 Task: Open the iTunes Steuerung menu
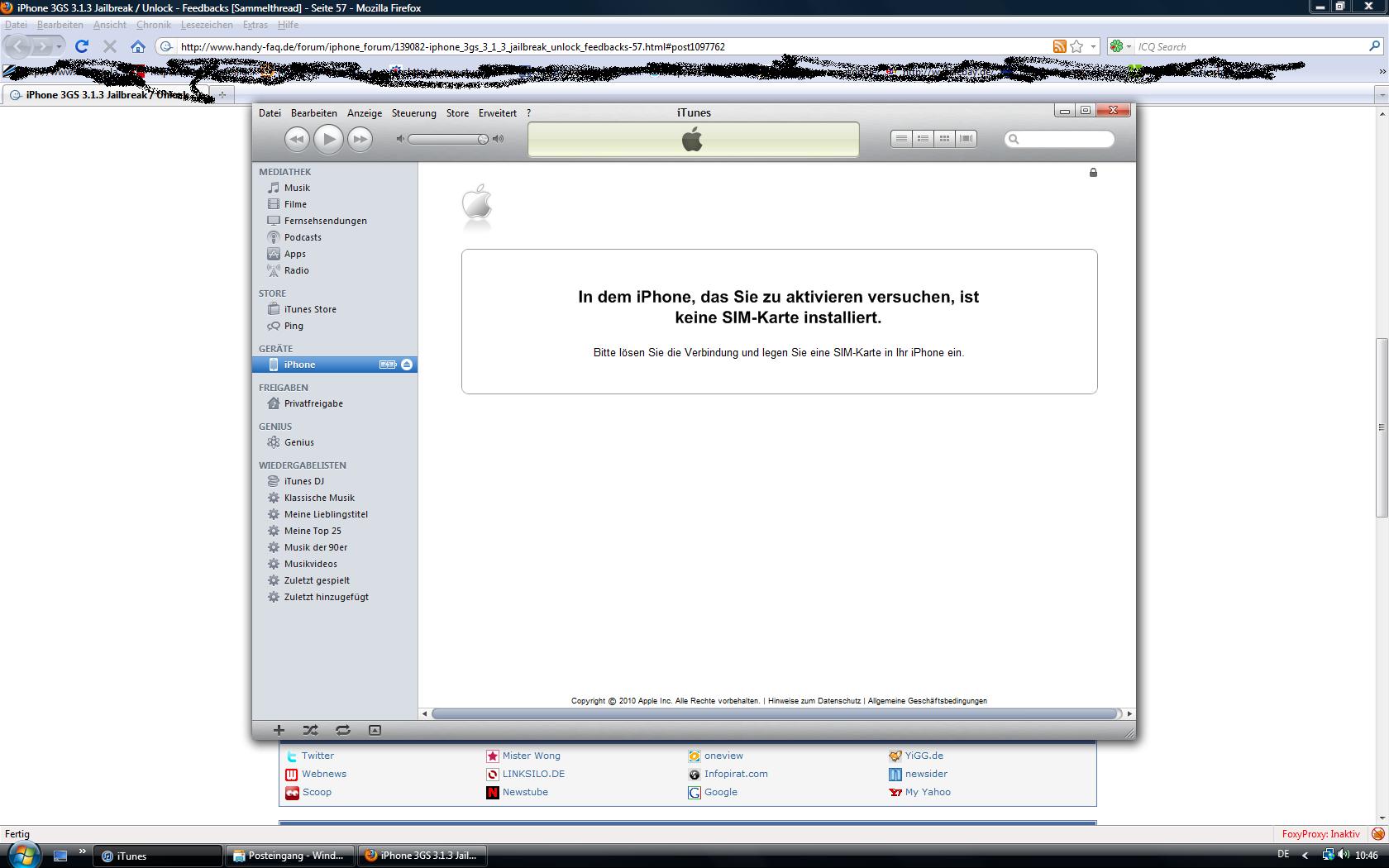coord(413,113)
